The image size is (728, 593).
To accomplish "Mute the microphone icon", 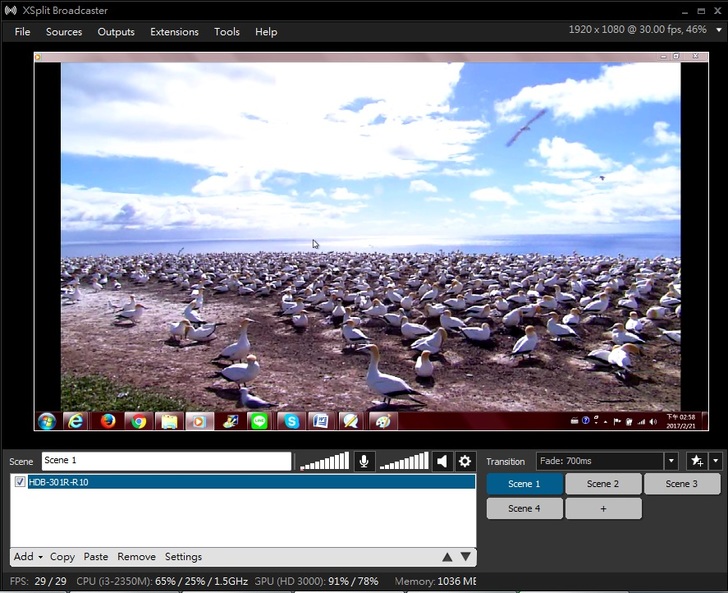I will (364, 461).
